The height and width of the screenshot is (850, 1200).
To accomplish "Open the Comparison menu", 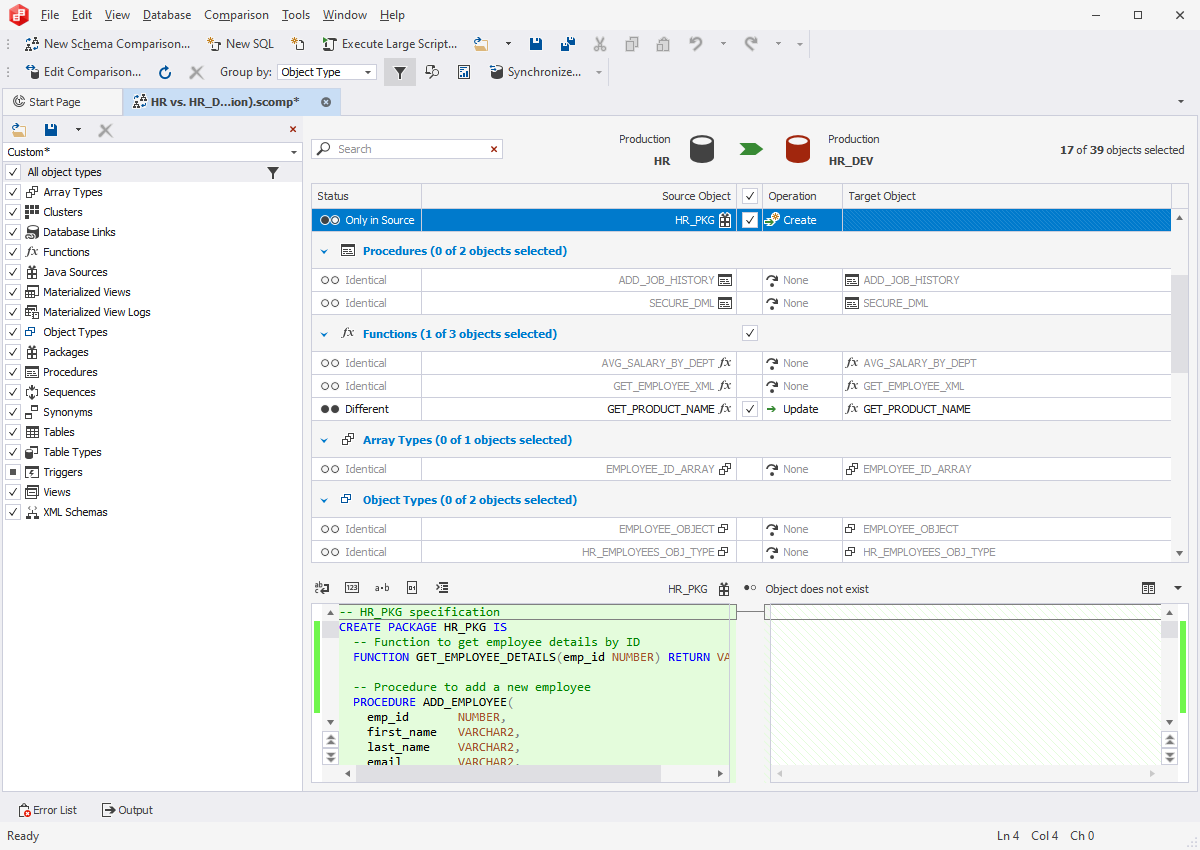I will tap(236, 15).
